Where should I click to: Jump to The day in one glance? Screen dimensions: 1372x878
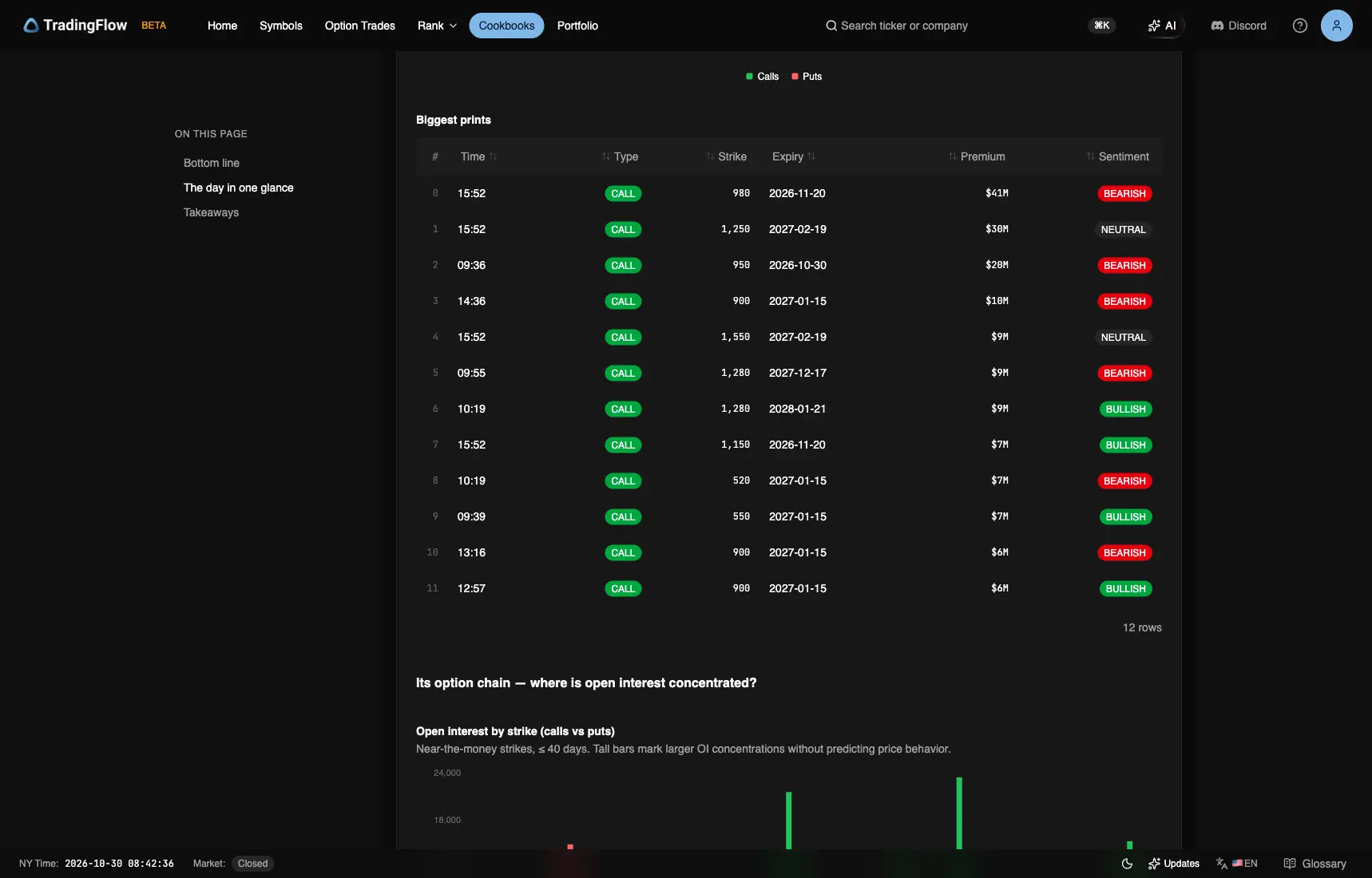[x=239, y=188]
